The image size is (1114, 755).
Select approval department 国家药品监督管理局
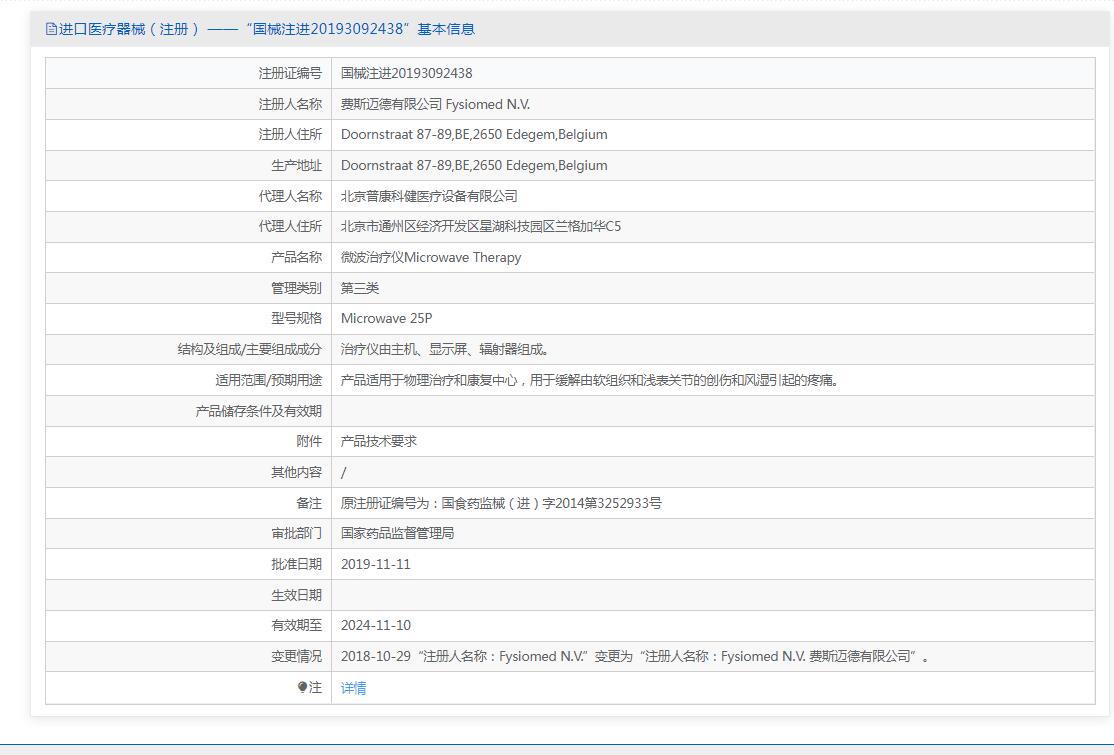397,533
